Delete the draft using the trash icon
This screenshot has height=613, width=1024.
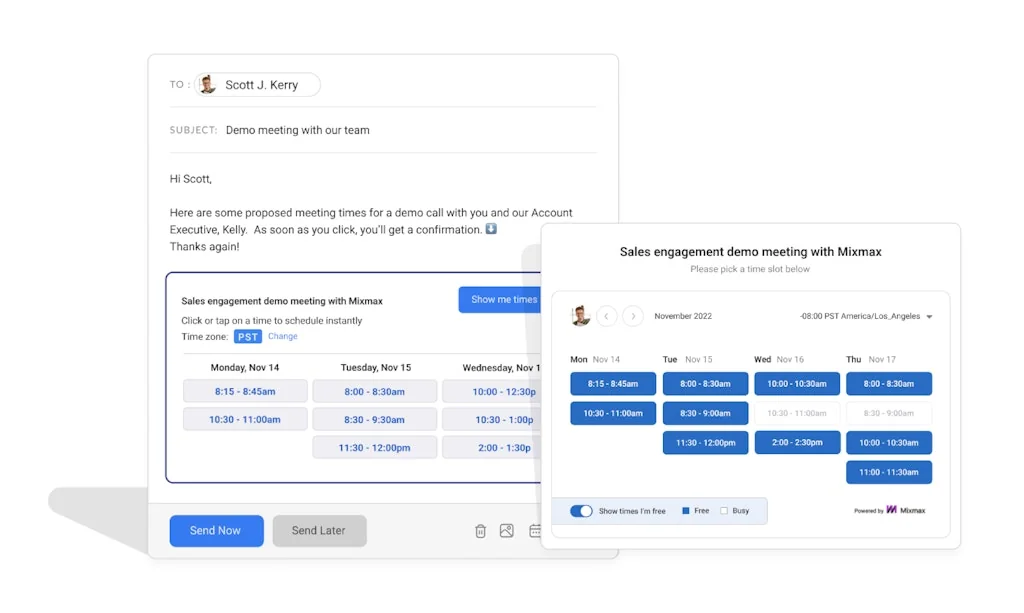point(480,530)
